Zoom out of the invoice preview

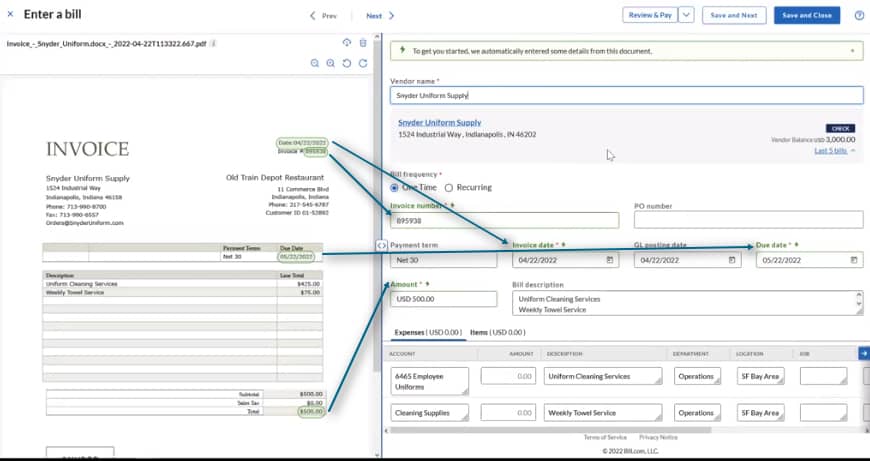click(x=315, y=63)
